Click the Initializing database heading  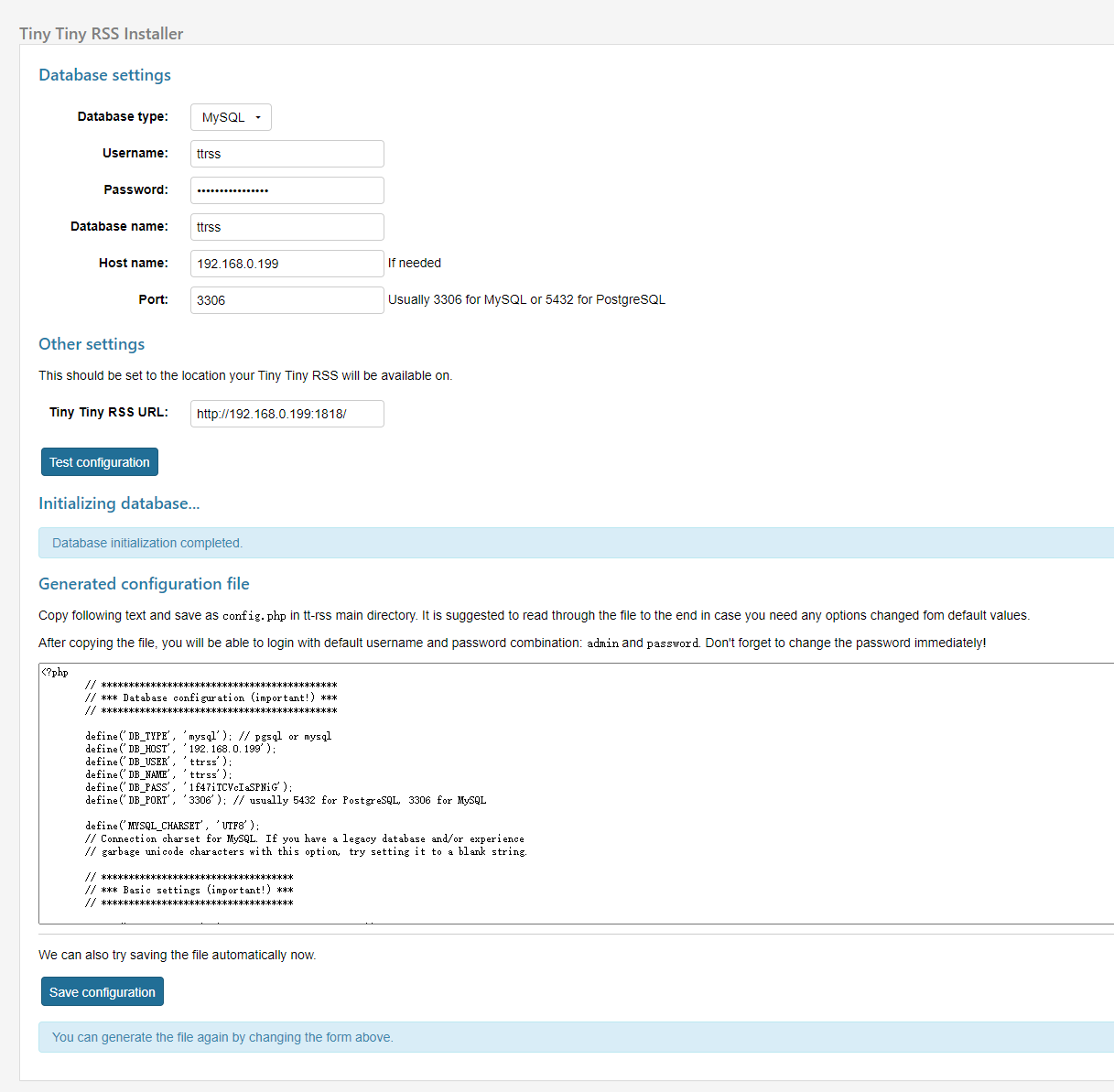pos(119,503)
